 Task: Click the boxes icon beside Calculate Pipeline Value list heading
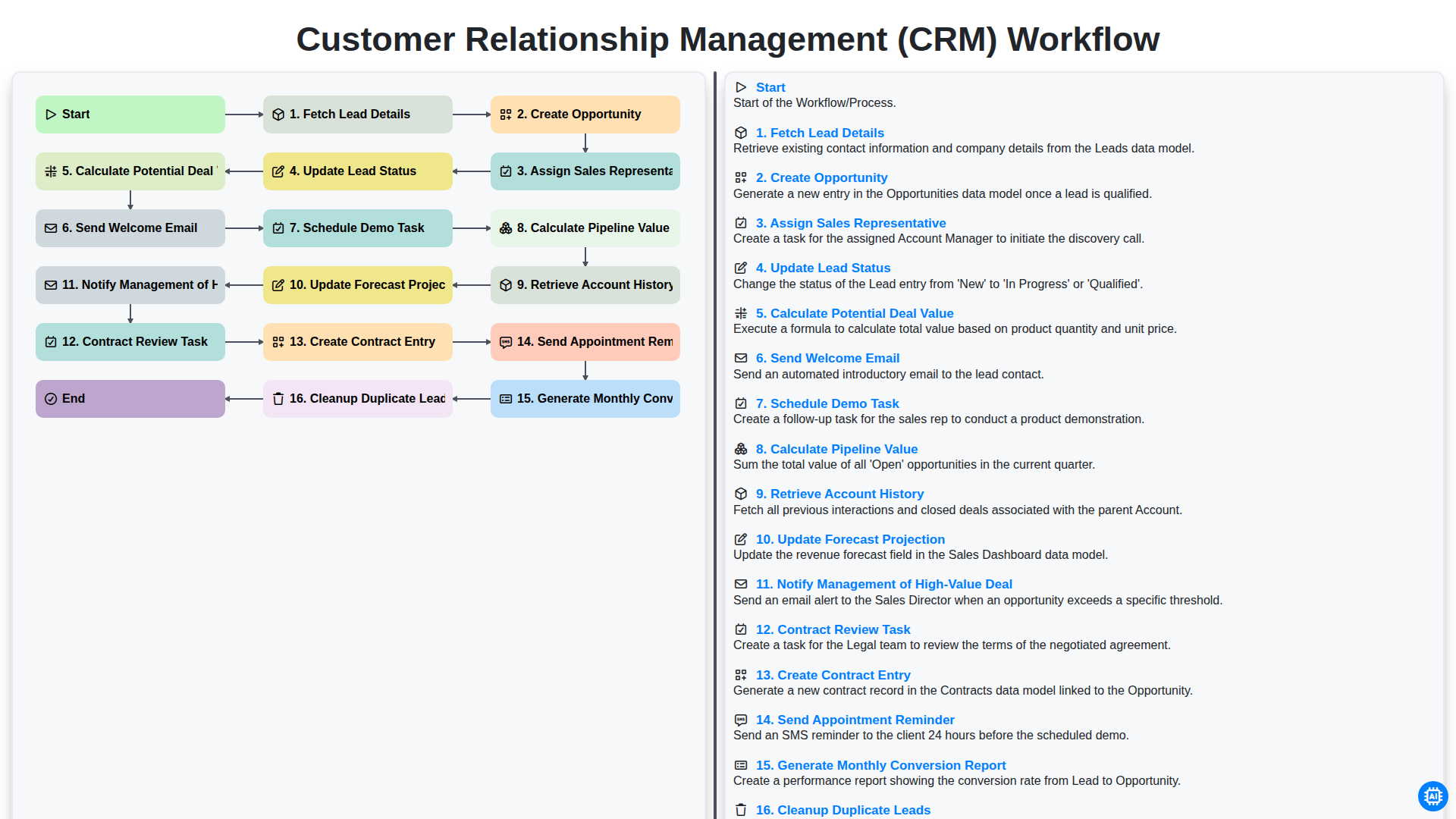pos(741,449)
